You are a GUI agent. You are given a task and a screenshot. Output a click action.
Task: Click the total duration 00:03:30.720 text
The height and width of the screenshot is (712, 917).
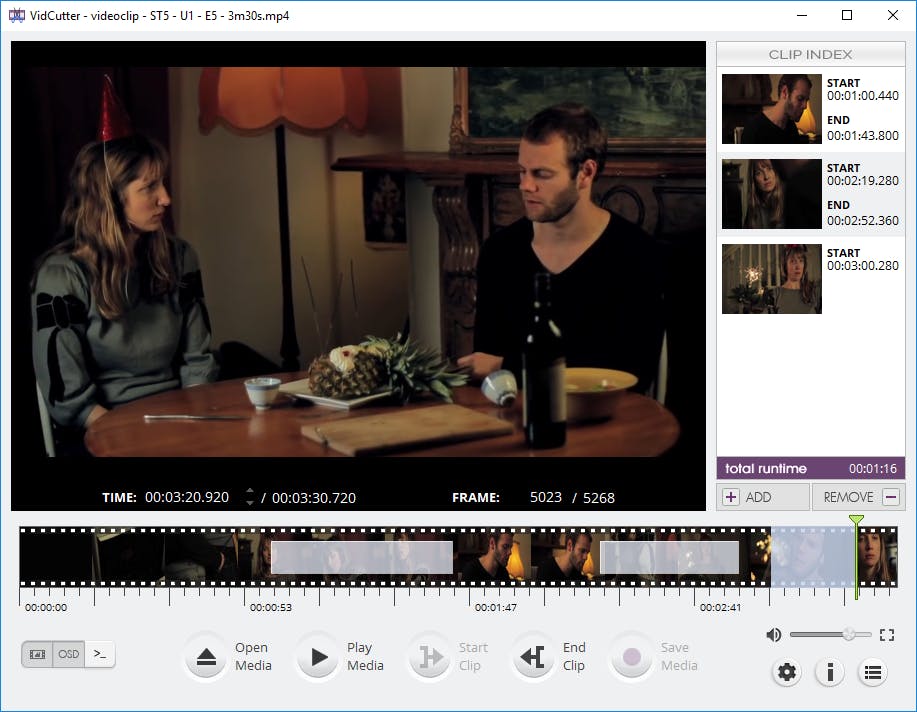[x=313, y=498]
